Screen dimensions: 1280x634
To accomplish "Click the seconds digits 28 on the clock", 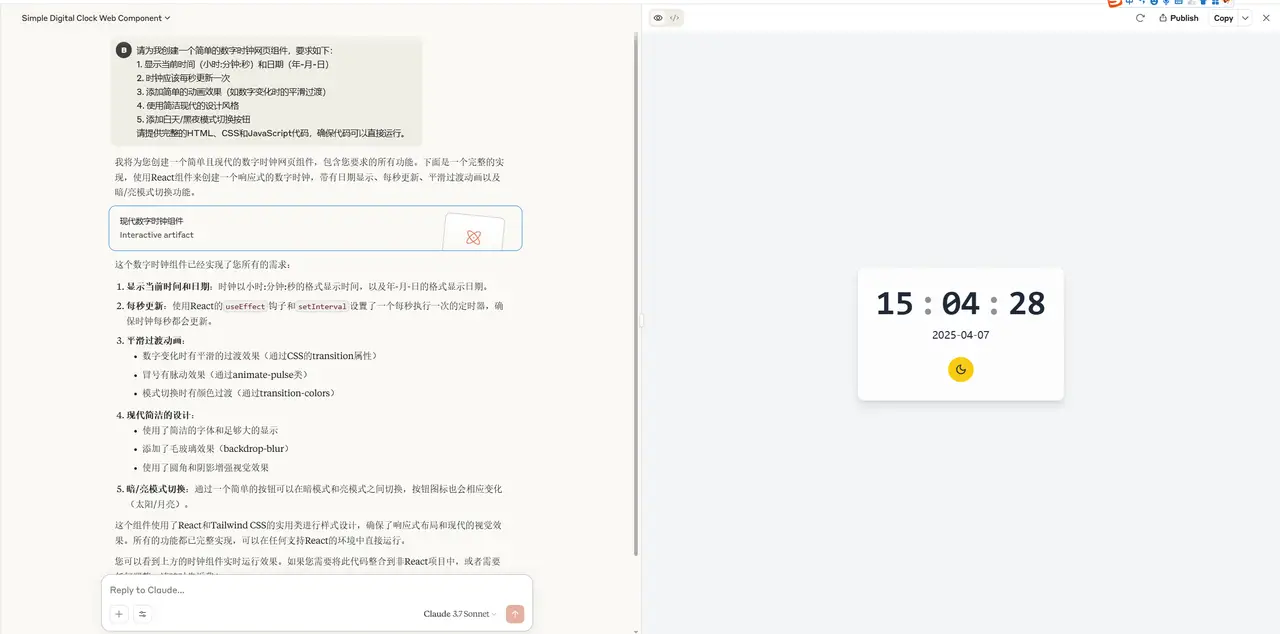I will pyautogui.click(x=1027, y=303).
